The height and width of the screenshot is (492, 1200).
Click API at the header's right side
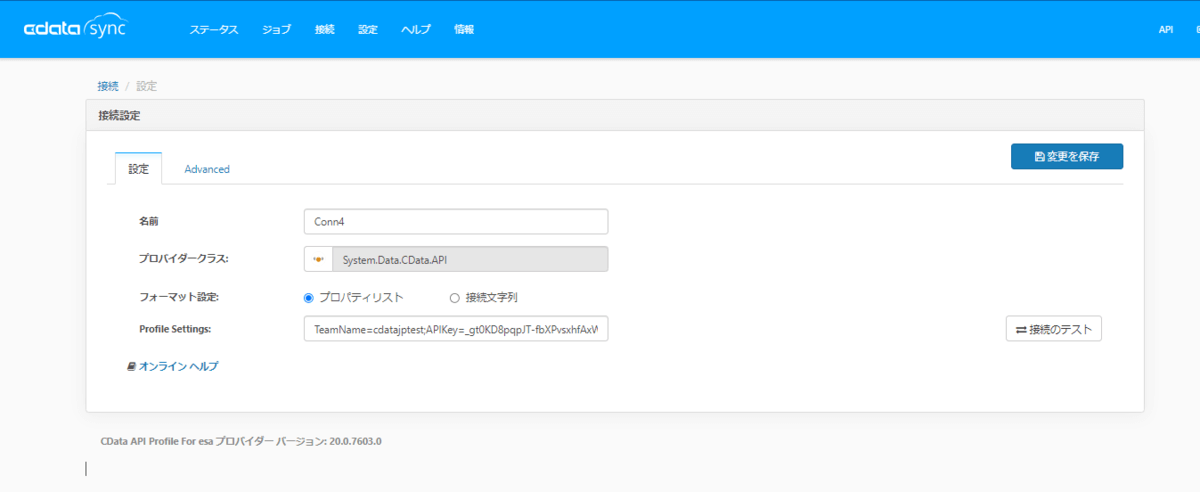coord(1166,30)
